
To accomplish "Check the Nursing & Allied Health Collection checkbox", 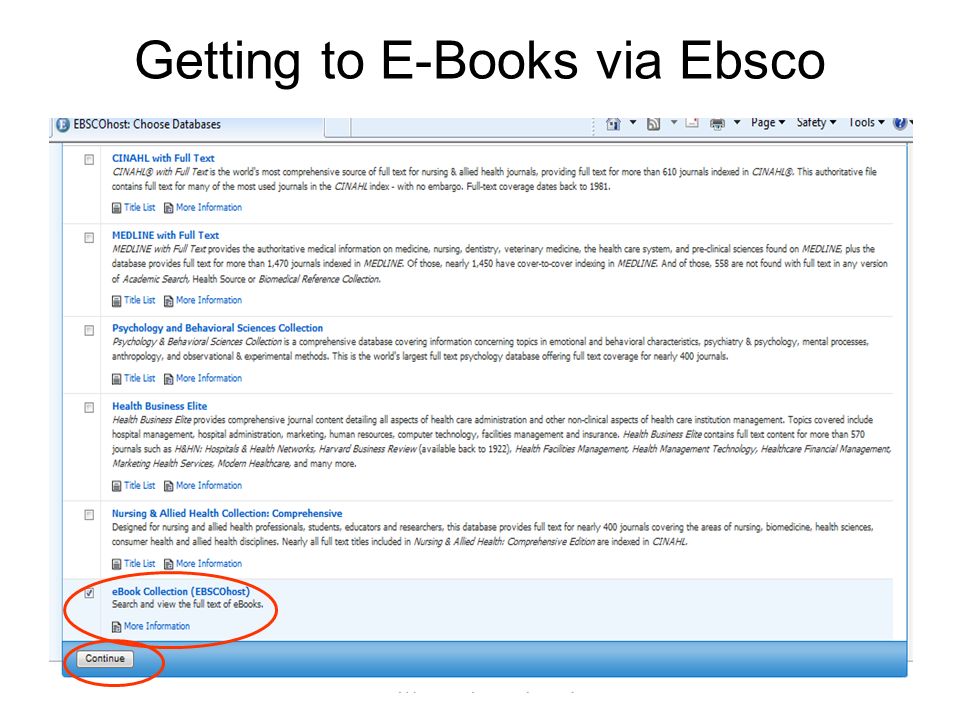I will [x=89, y=515].
